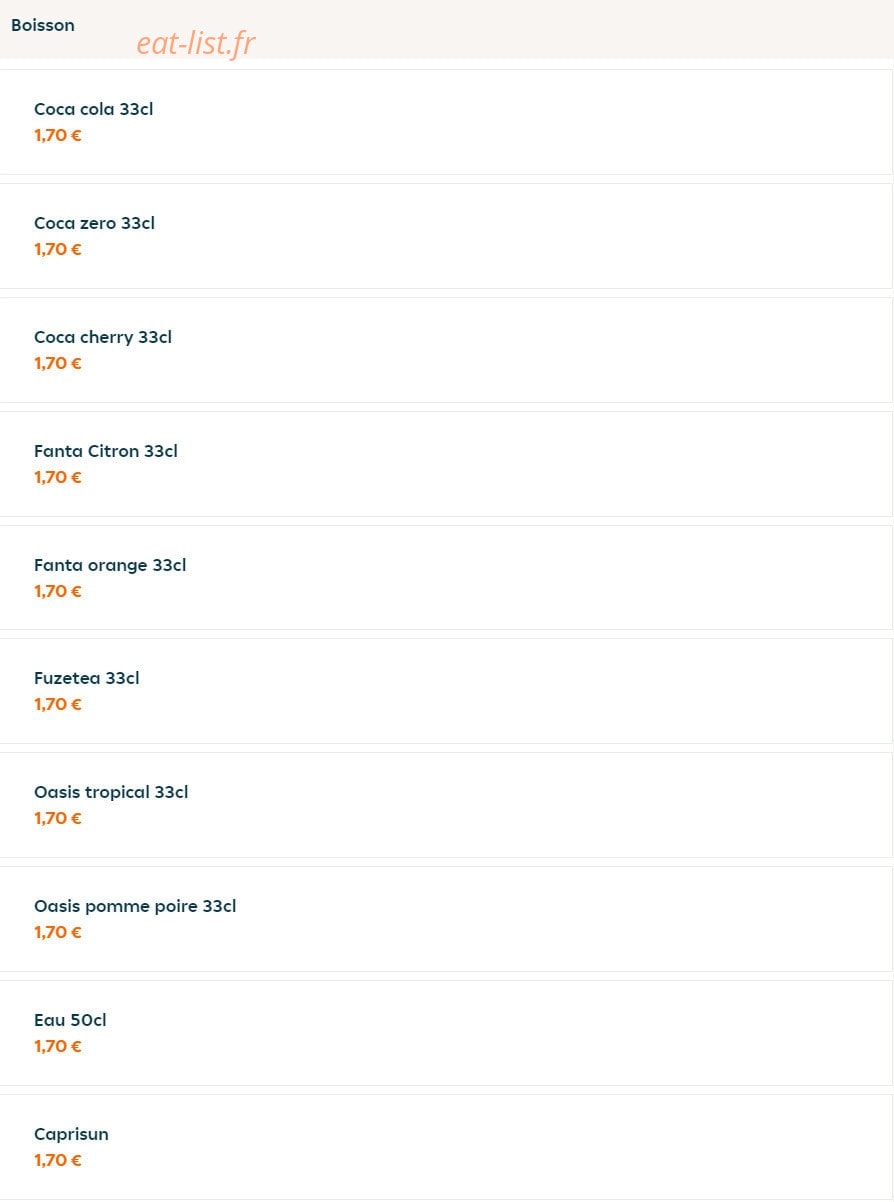This screenshot has width=894, height=1202.
Task: Click the price below Oasis tropical 33cl
Action: coord(58,818)
